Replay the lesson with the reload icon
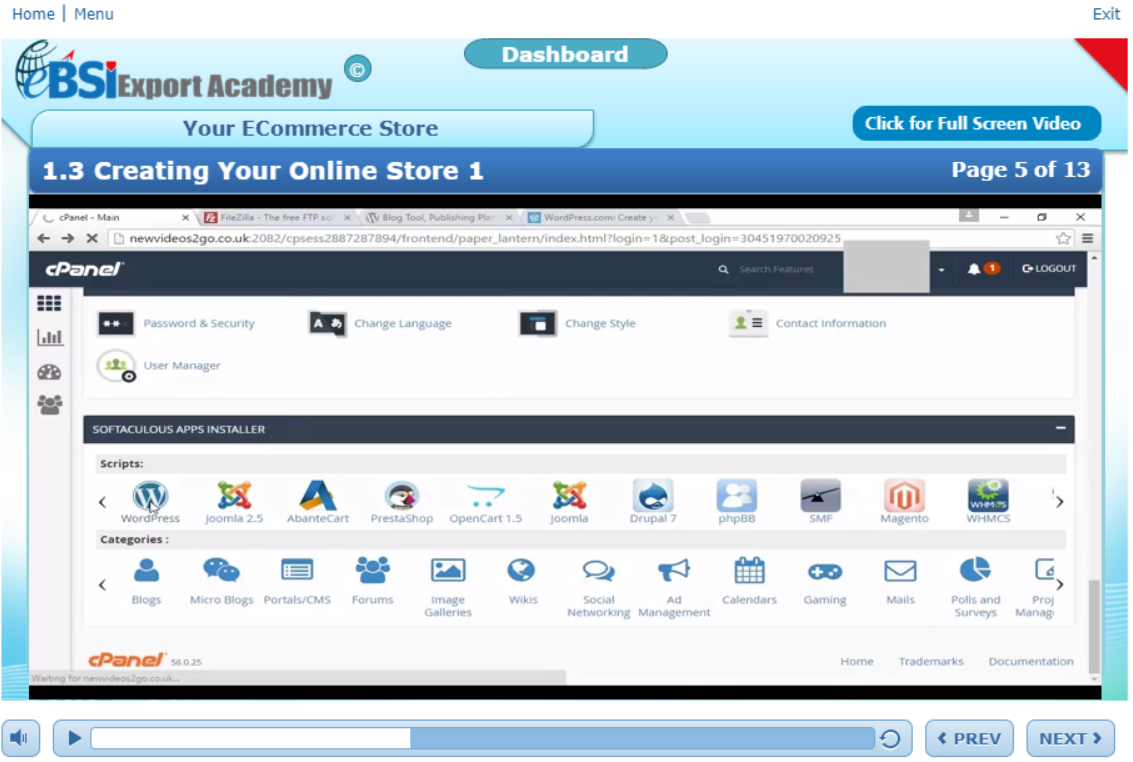This screenshot has width=1133, height=762. [890, 738]
